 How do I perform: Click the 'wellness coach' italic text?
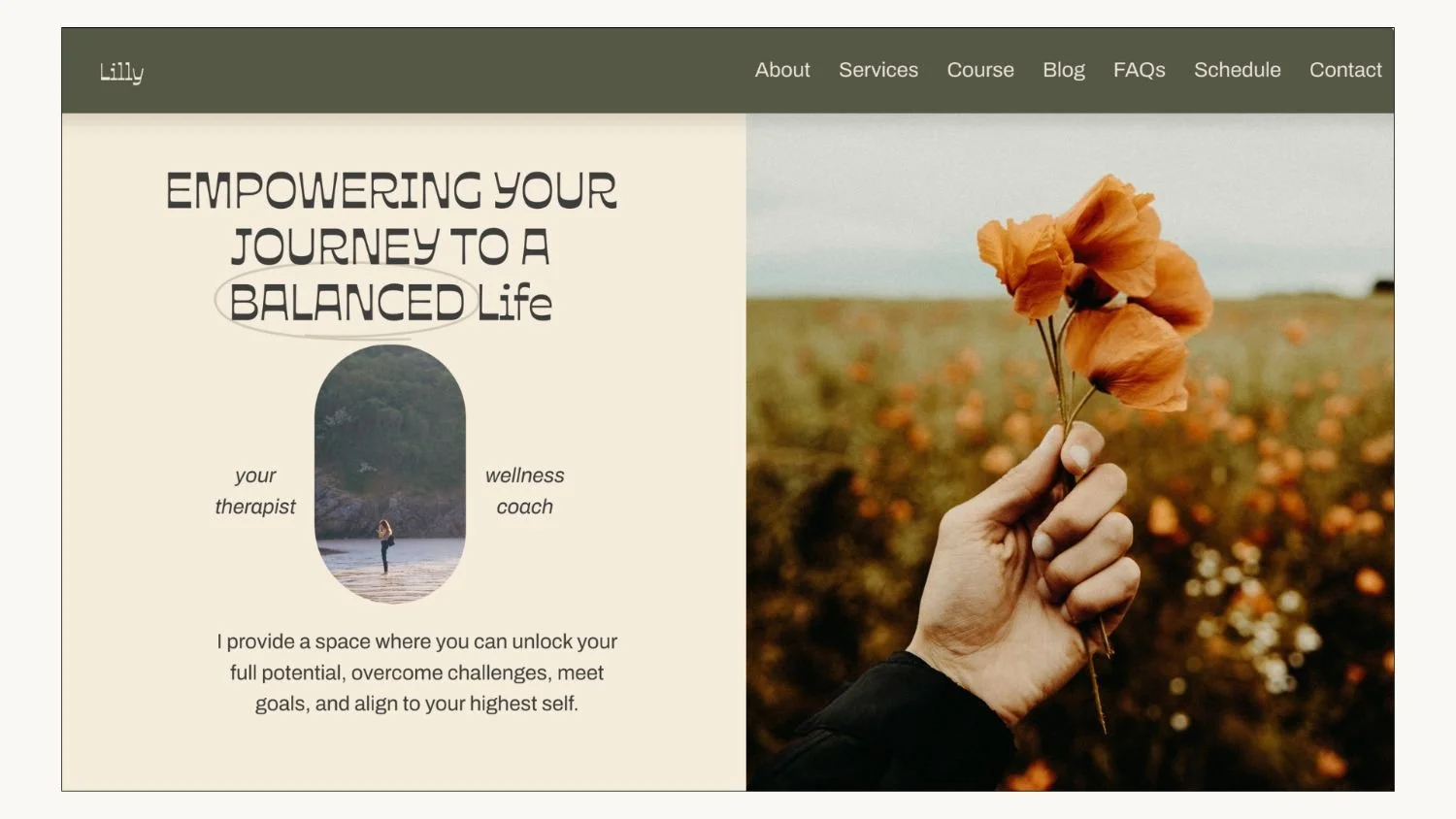point(524,491)
